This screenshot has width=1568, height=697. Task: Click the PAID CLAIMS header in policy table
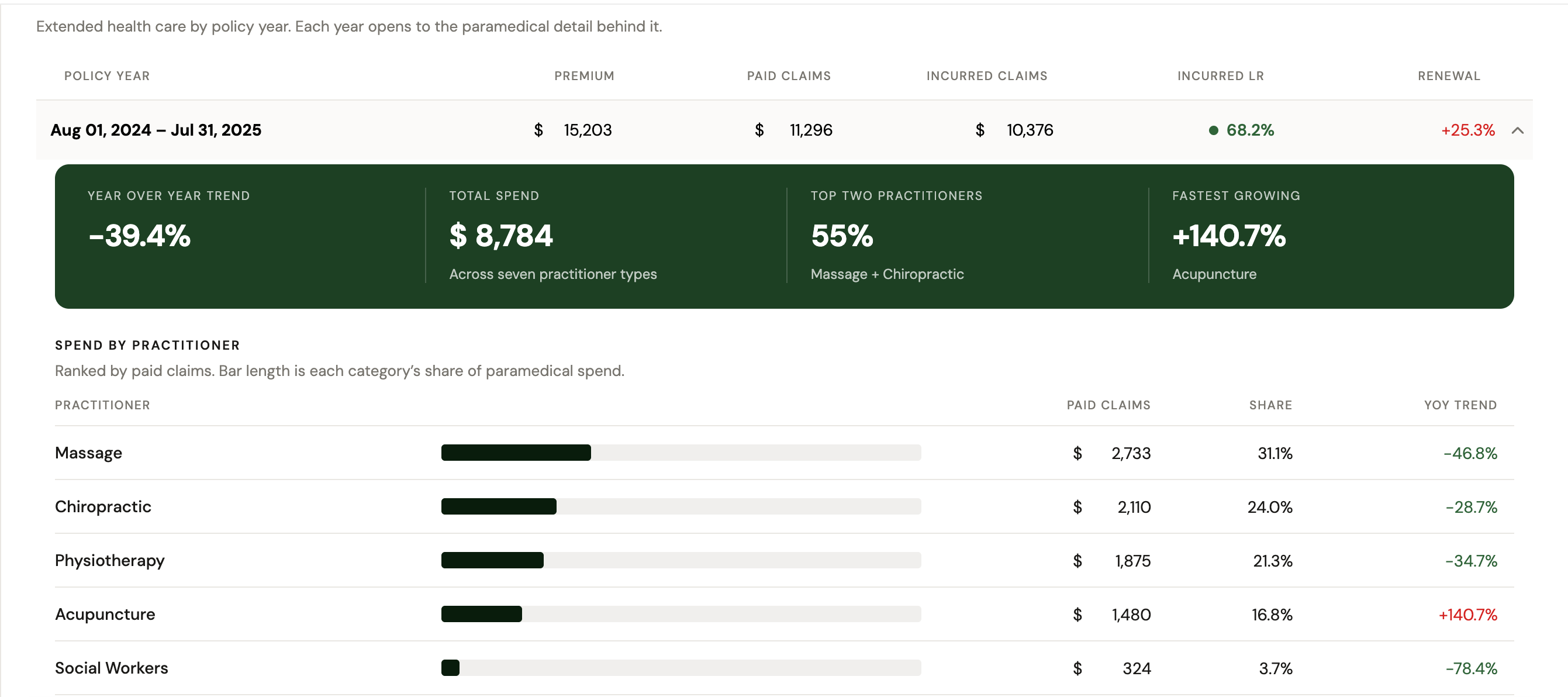click(x=789, y=76)
